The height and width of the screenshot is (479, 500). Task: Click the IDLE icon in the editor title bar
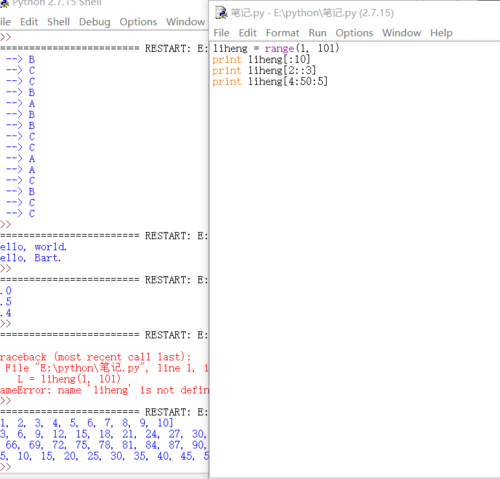coord(221,13)
